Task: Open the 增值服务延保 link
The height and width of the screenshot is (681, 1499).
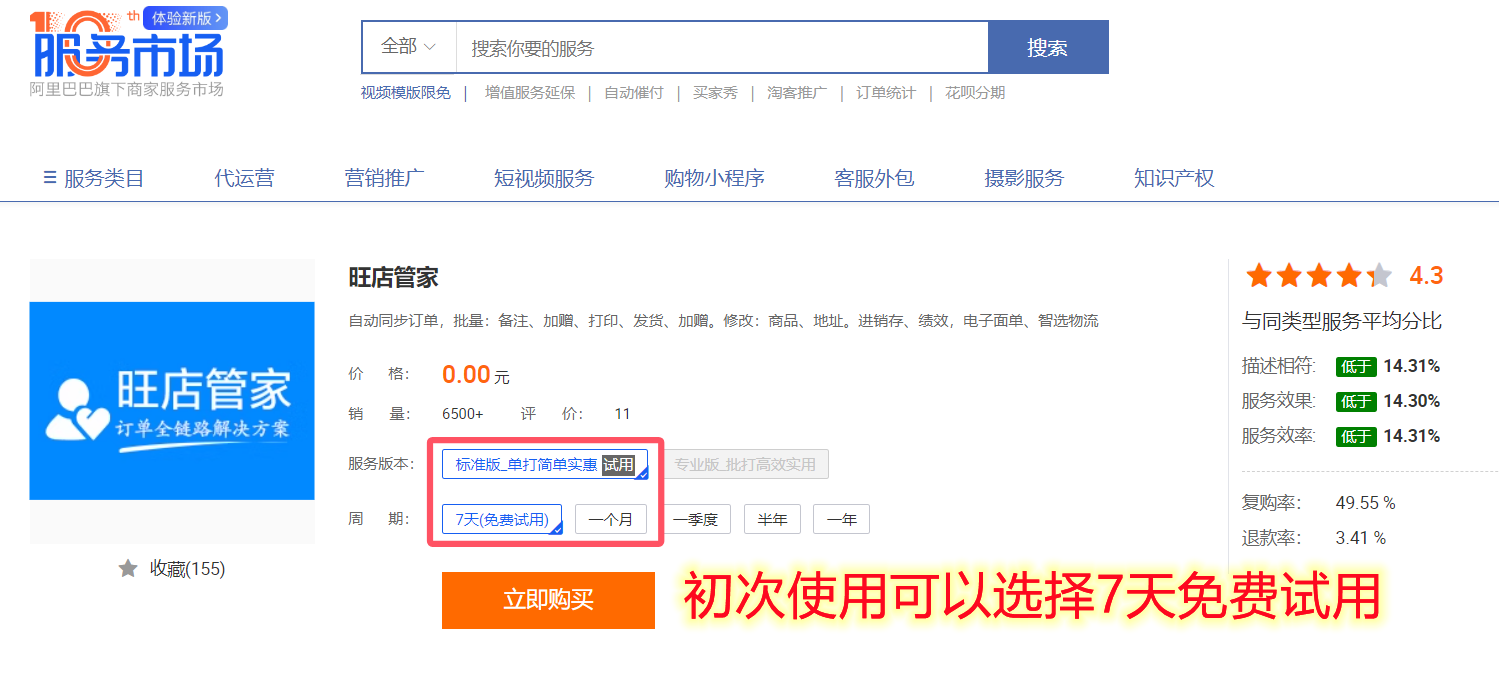Action: pyautogui.click(x=530, y=93)
